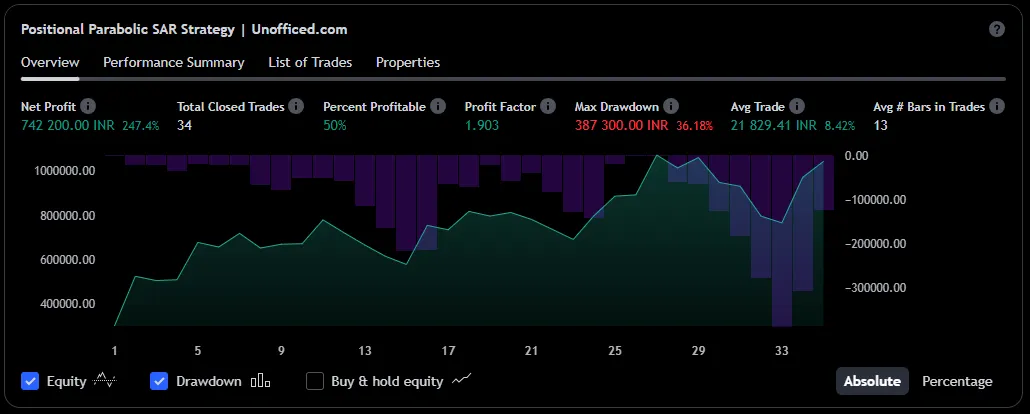Click the help question mark icon
1030x414 pixels.
click(997, 29)
